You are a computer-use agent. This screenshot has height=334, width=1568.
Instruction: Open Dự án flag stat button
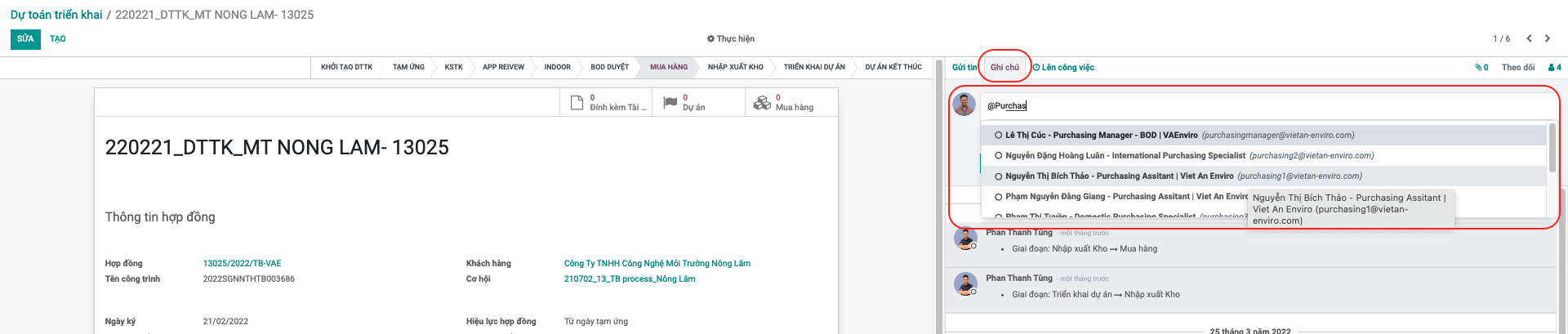coord(698,103)
